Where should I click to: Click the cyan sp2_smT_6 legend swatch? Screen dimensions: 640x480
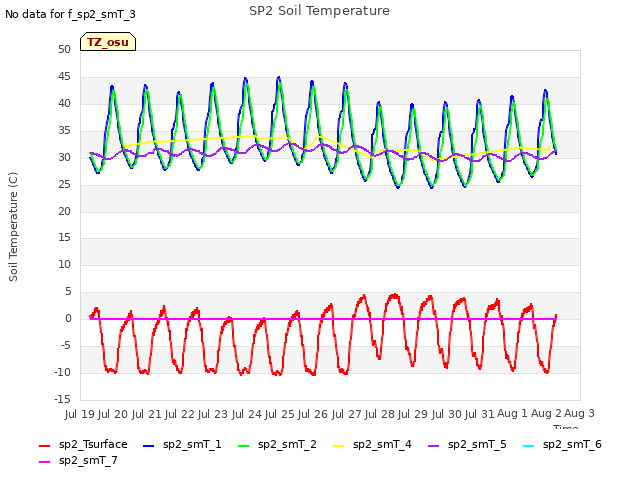point(529,446)
